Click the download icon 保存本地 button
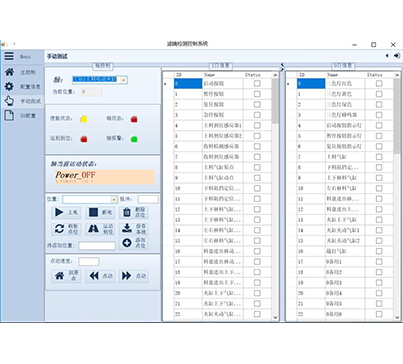The width and height of the screenshot is (403, 364). click(134, 229)
